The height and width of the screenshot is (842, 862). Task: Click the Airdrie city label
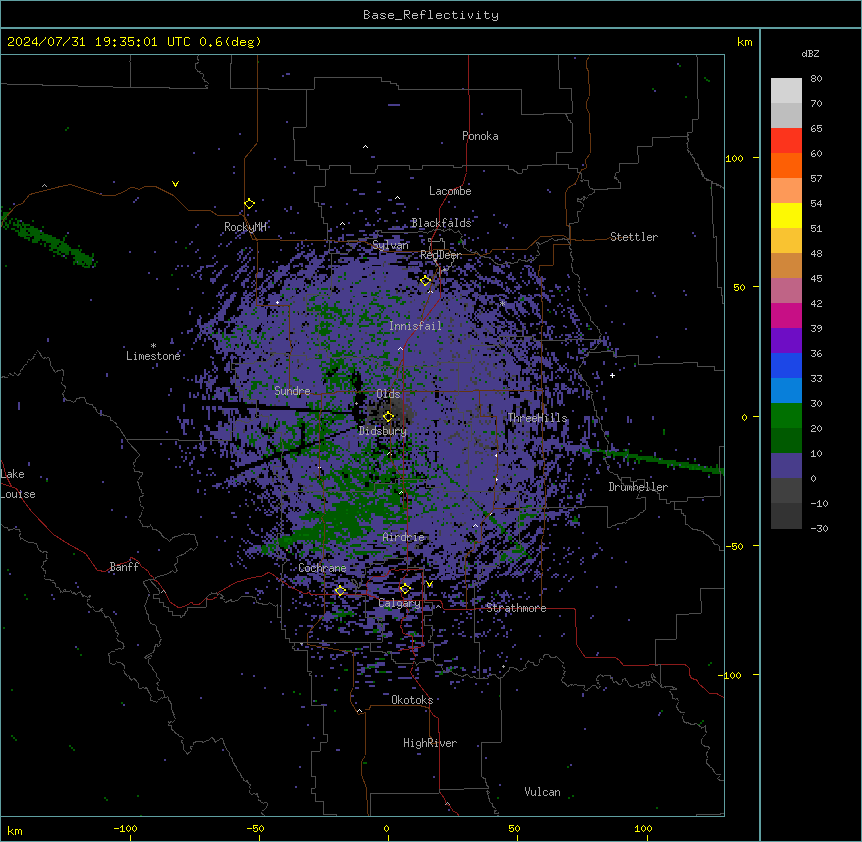(x=403, y=537)
